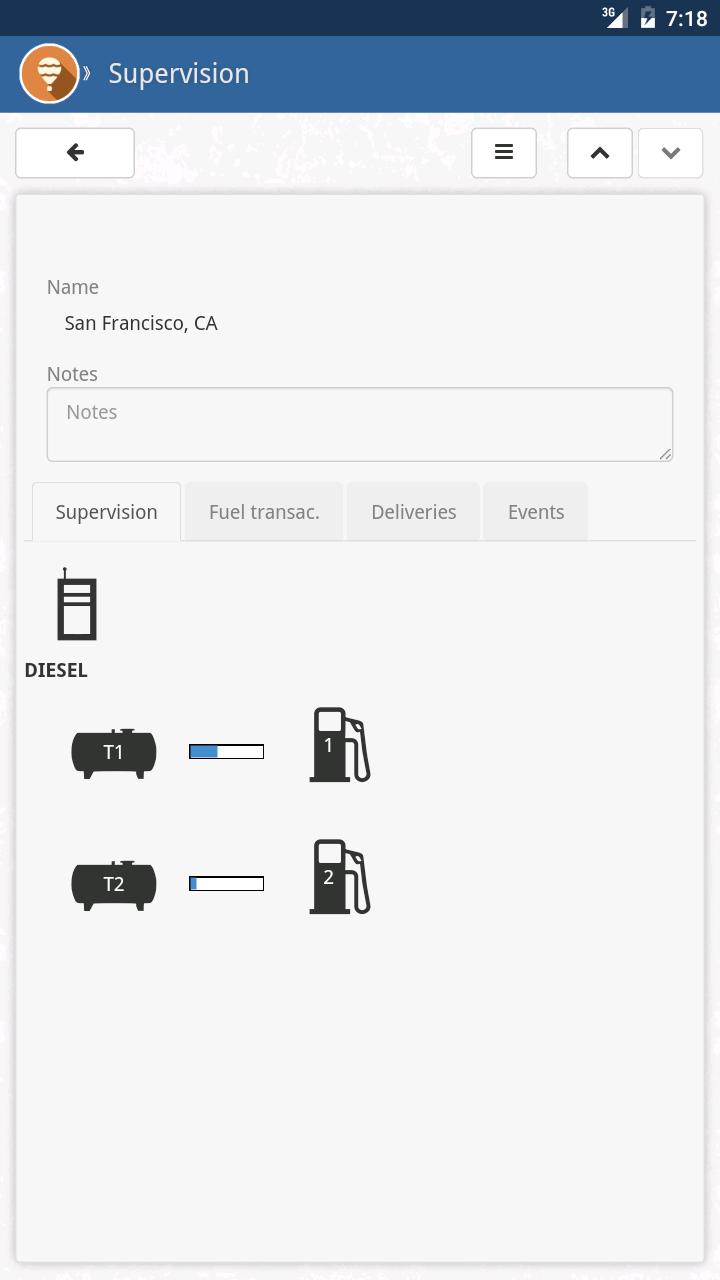
Task: Focus the Notes text area
Action: 360,425
